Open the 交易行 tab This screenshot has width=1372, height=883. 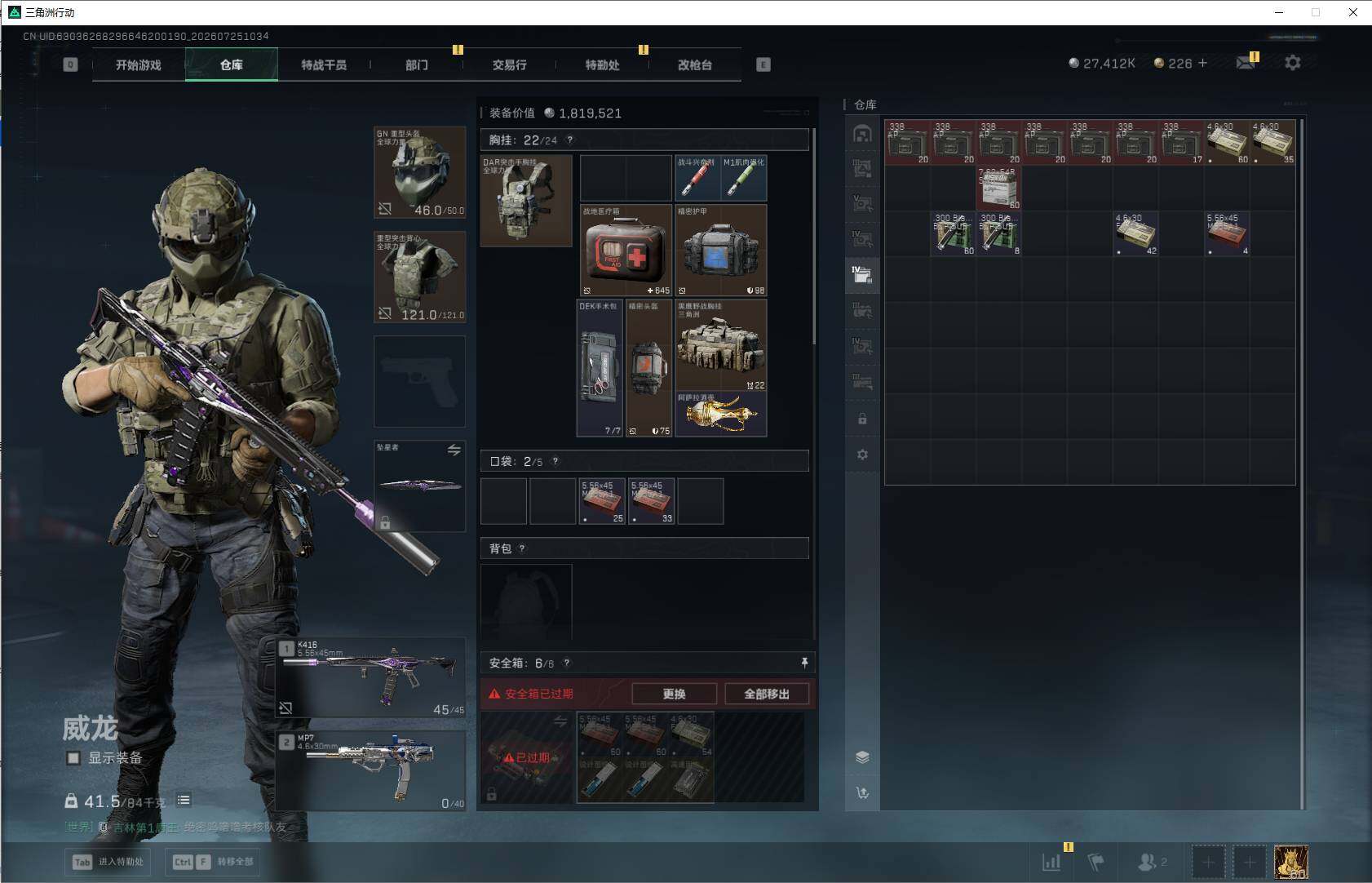509,64
